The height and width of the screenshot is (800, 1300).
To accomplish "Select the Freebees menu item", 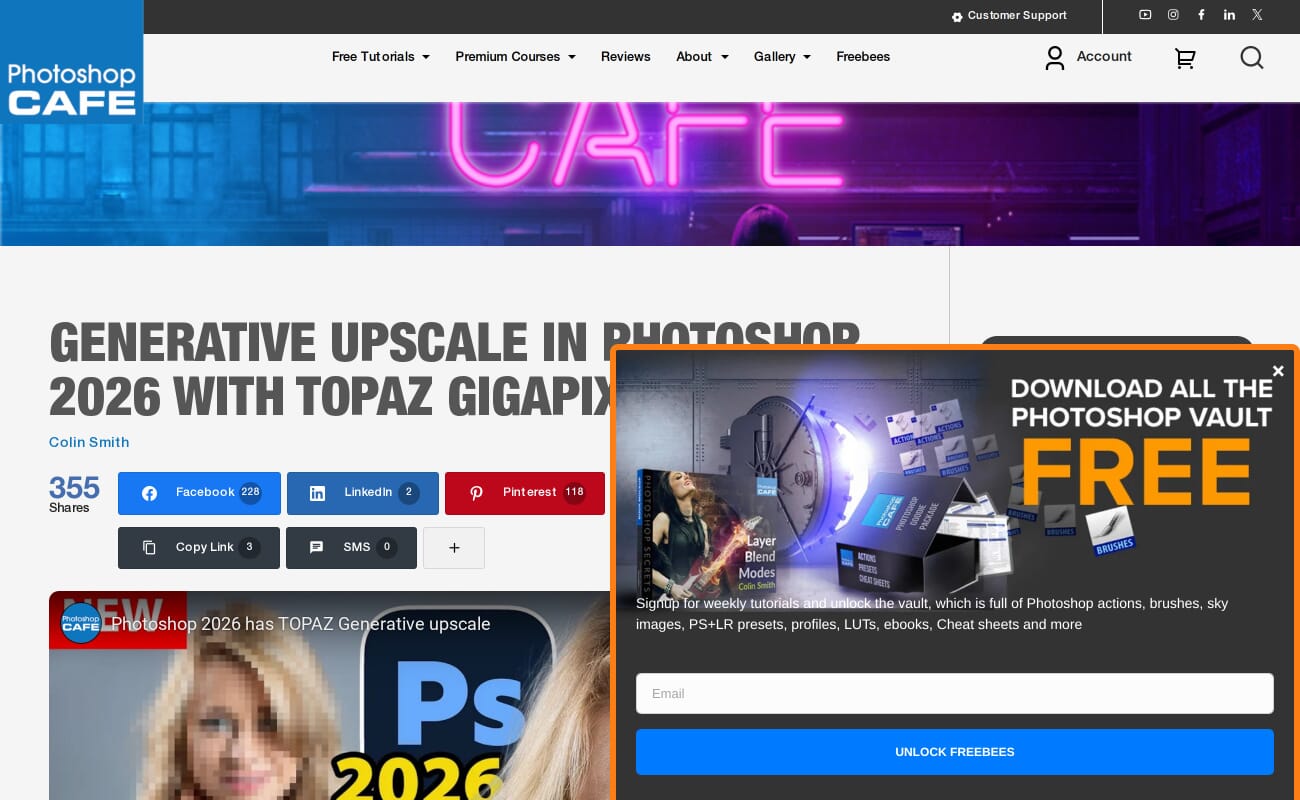I will click(x=862, y=57).
